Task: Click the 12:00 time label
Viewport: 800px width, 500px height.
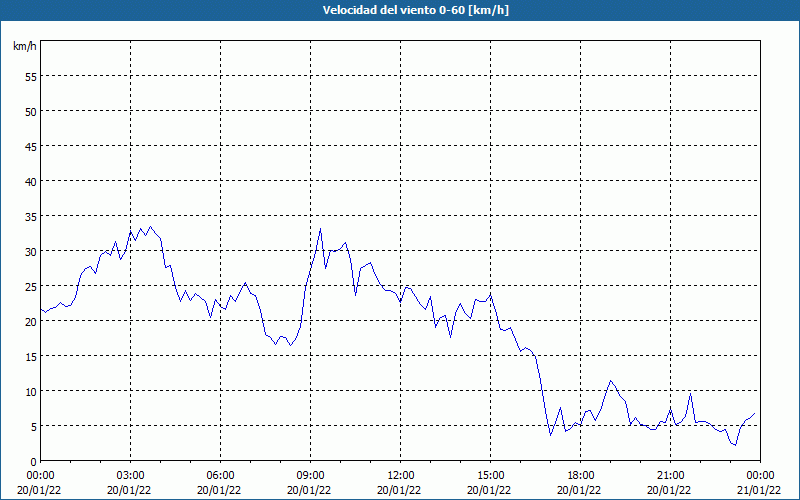Action: point(401,476)
